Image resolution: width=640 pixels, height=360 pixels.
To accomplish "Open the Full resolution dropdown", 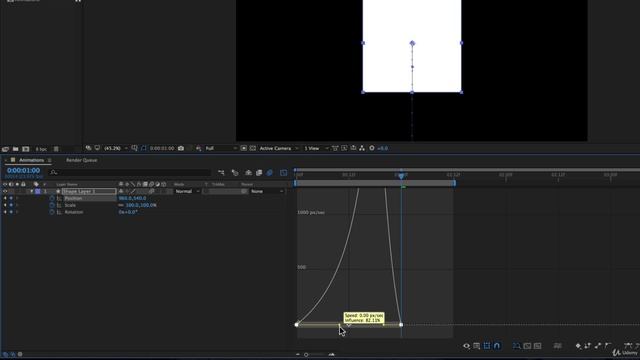I will [x=220, y=148].
